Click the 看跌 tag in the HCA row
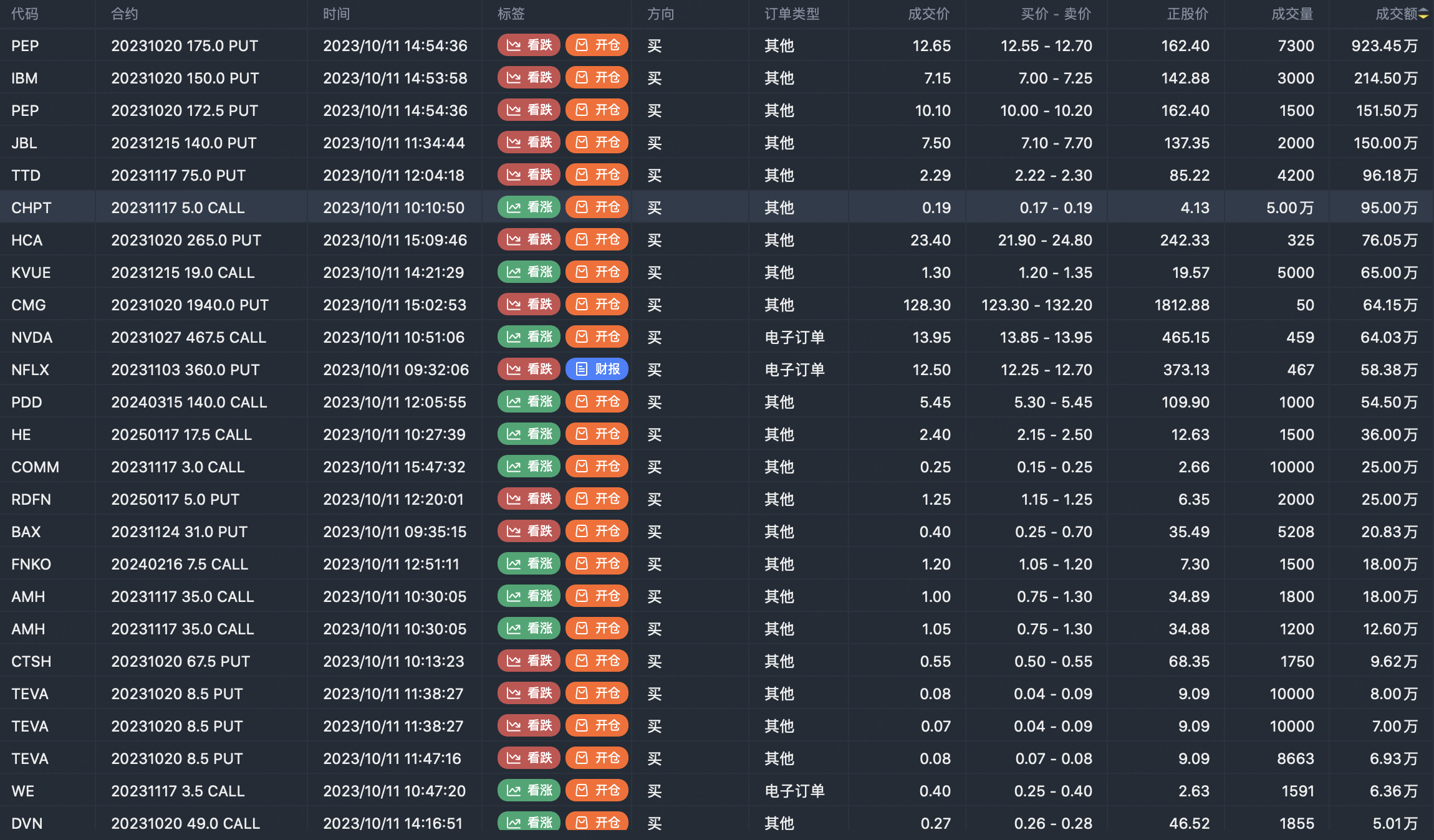 [x=529, y=240]
